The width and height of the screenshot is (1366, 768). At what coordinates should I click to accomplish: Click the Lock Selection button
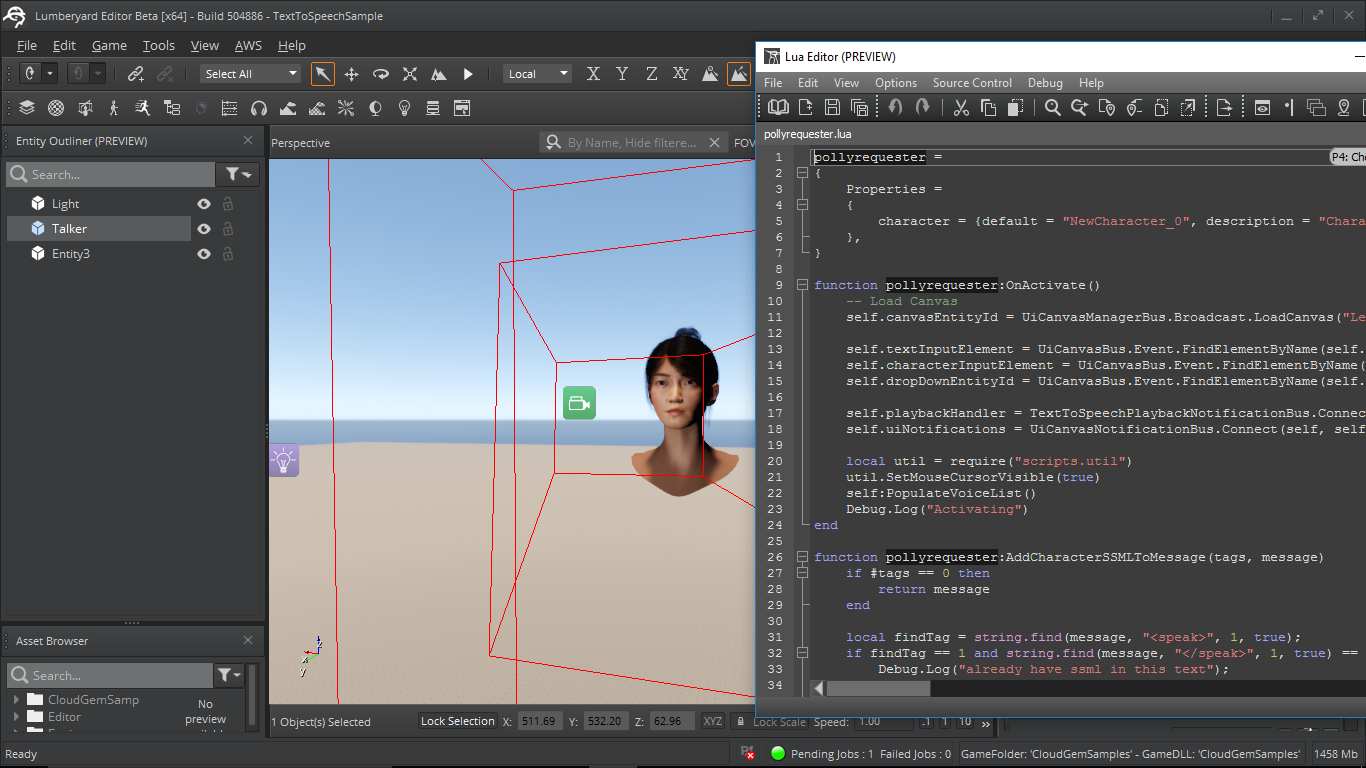click(x=457, y=721)
